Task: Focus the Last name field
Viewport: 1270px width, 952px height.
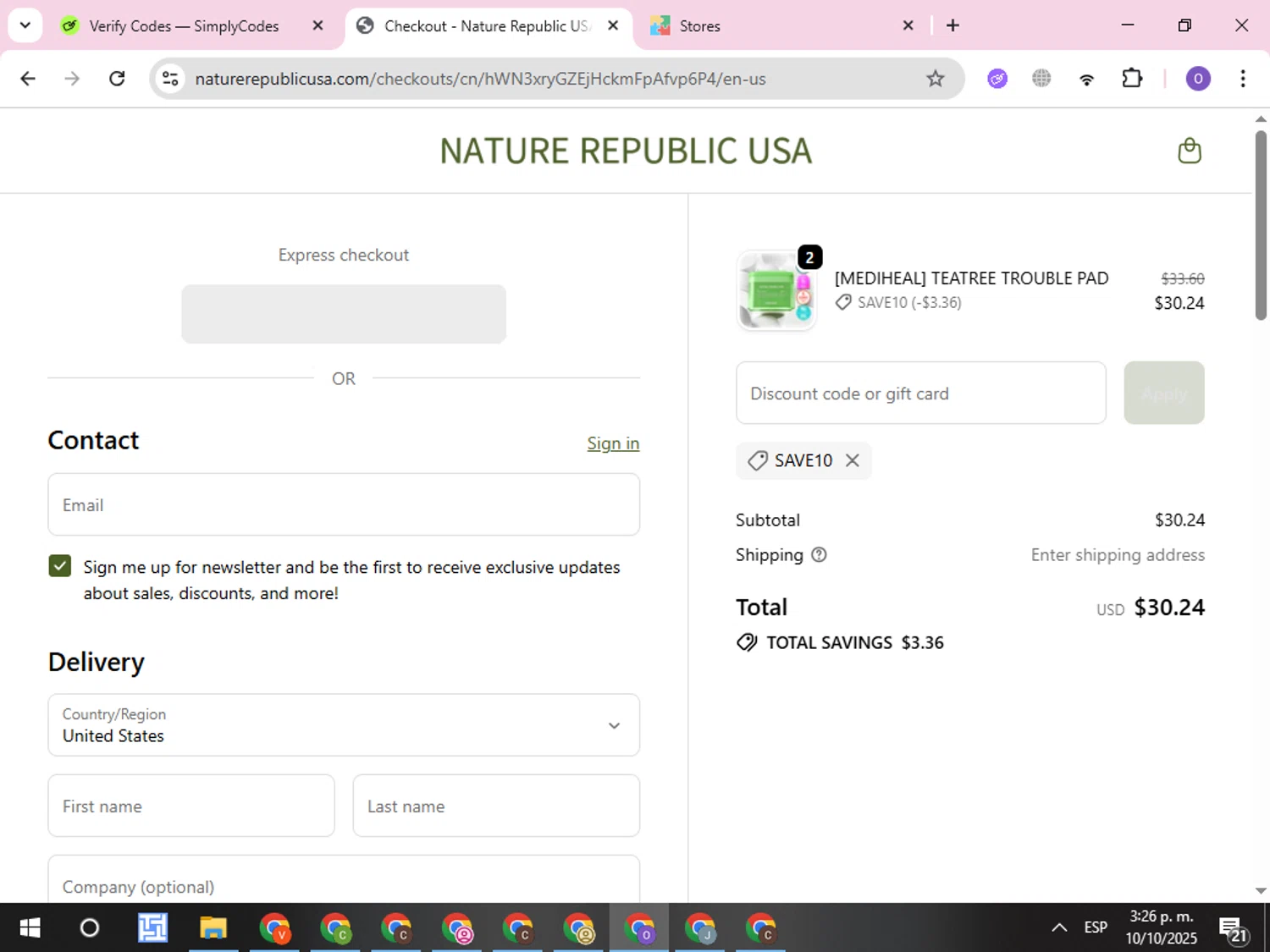Action: point(496,806)
